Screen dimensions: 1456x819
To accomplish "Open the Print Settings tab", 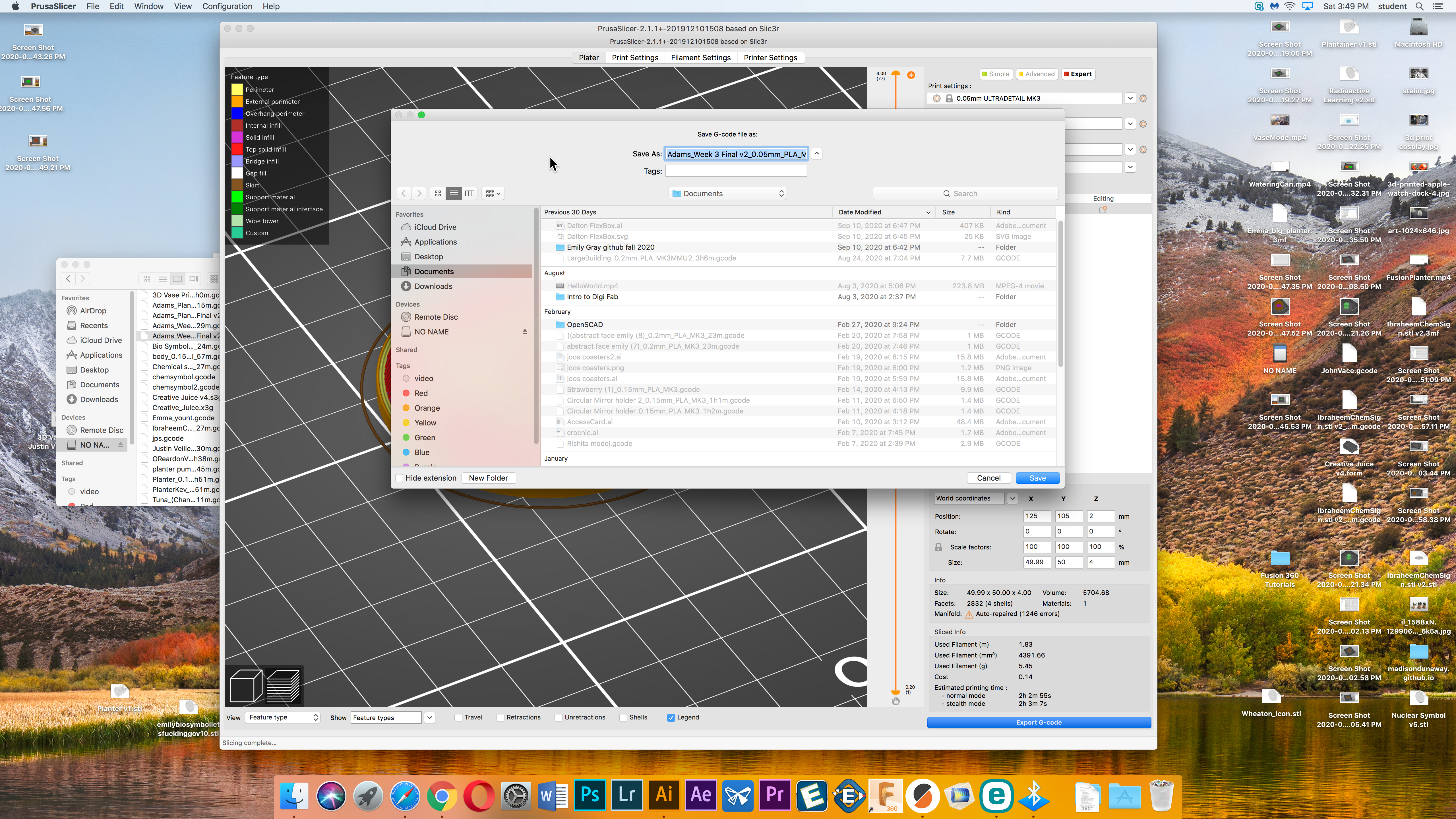I will (635, 58).
